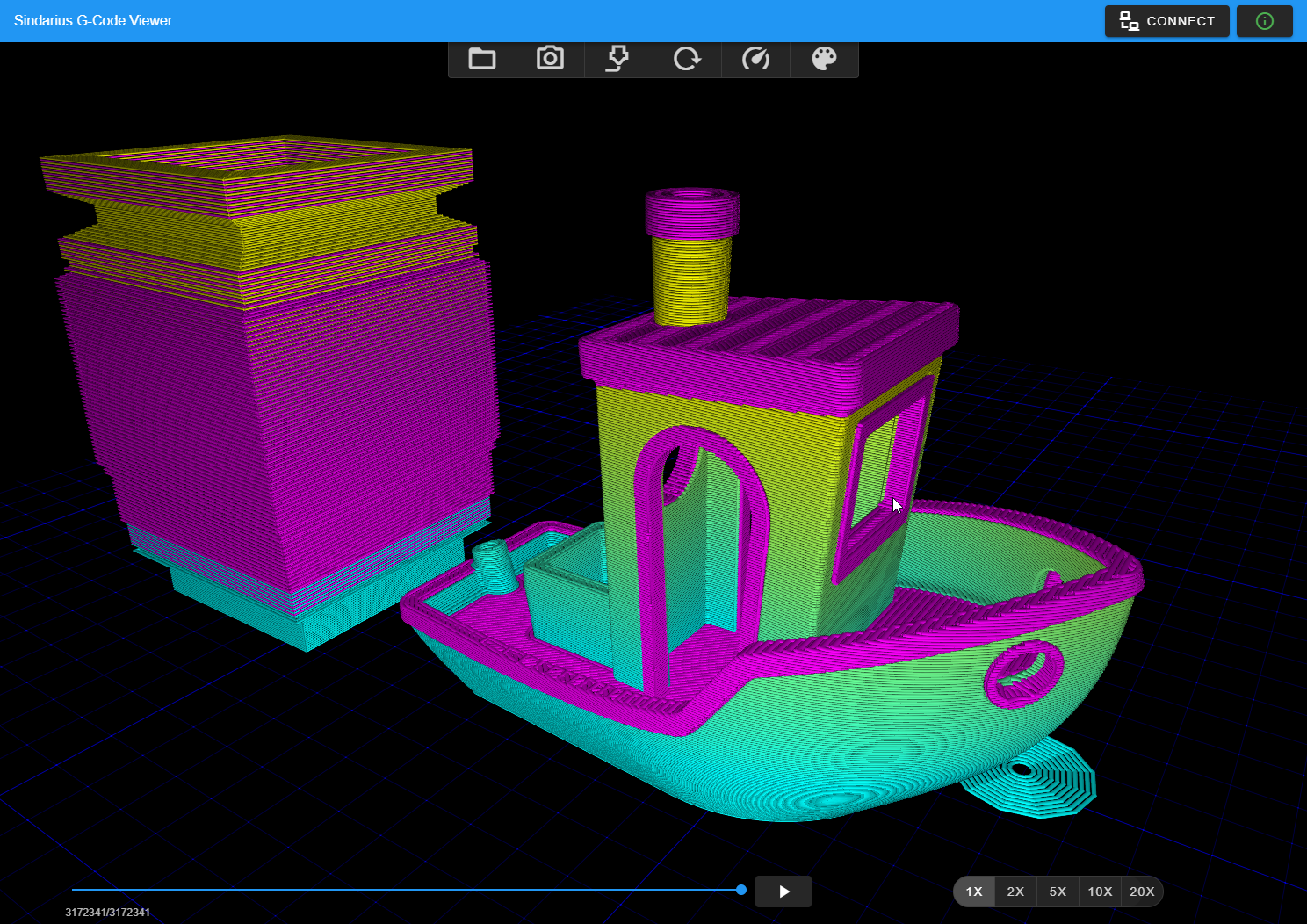Screen dimensions: 1307x924
Task: Click the Sindarius G-Code Viewer title
Action: [93, 20]
